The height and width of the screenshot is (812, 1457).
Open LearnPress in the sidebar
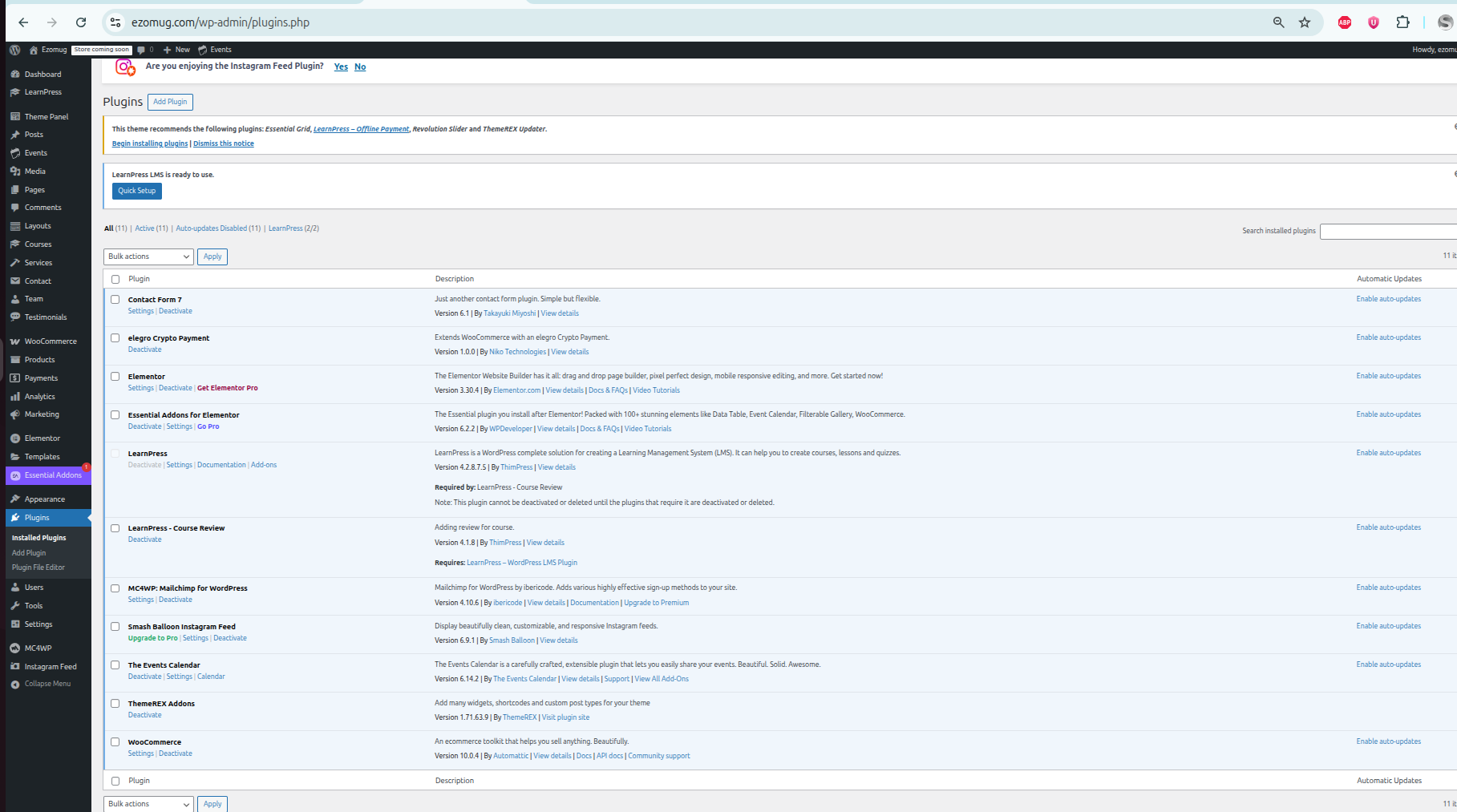pyautogui.click(x=42, y=92)
